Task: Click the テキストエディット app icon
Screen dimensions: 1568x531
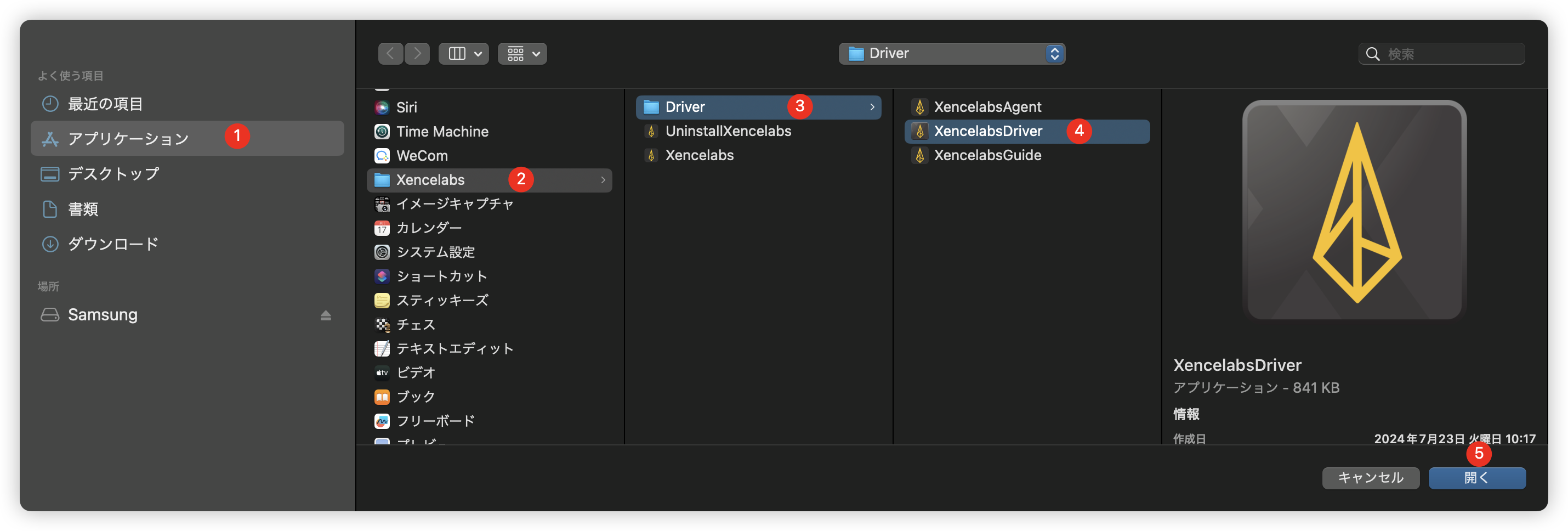Action: (382, 349)
